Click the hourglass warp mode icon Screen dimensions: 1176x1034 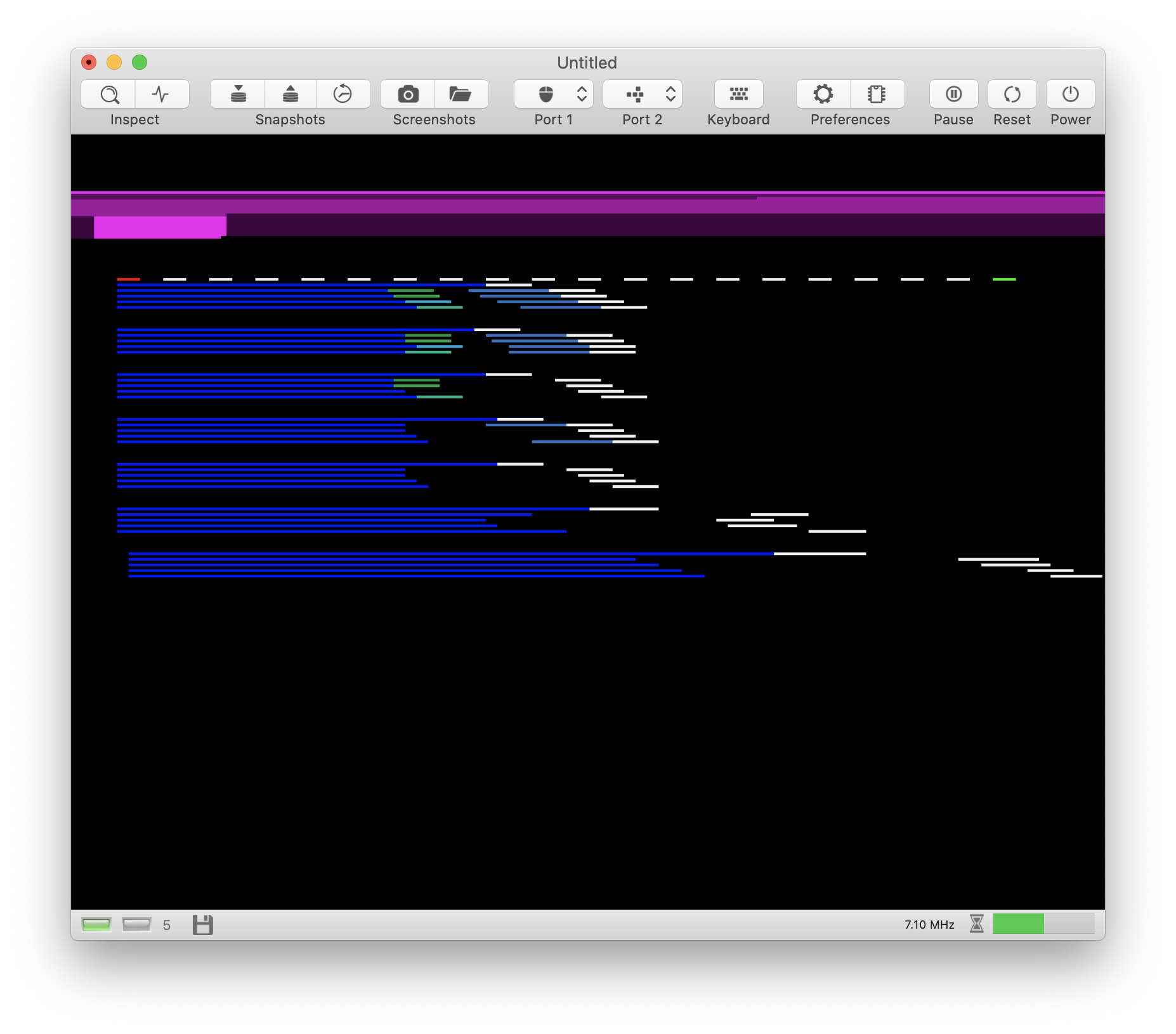pyautogui.click(x=977, y=924)
